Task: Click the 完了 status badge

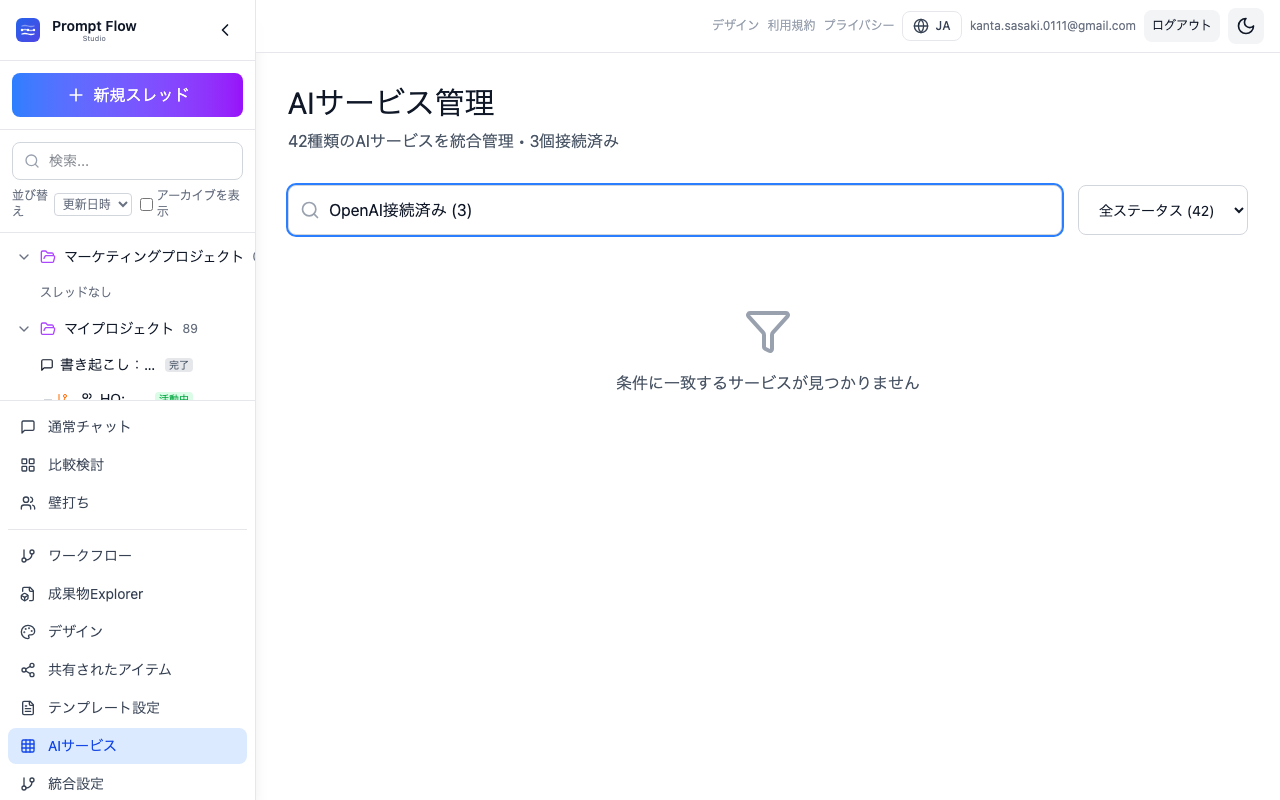Action: (x=179, y=365)
